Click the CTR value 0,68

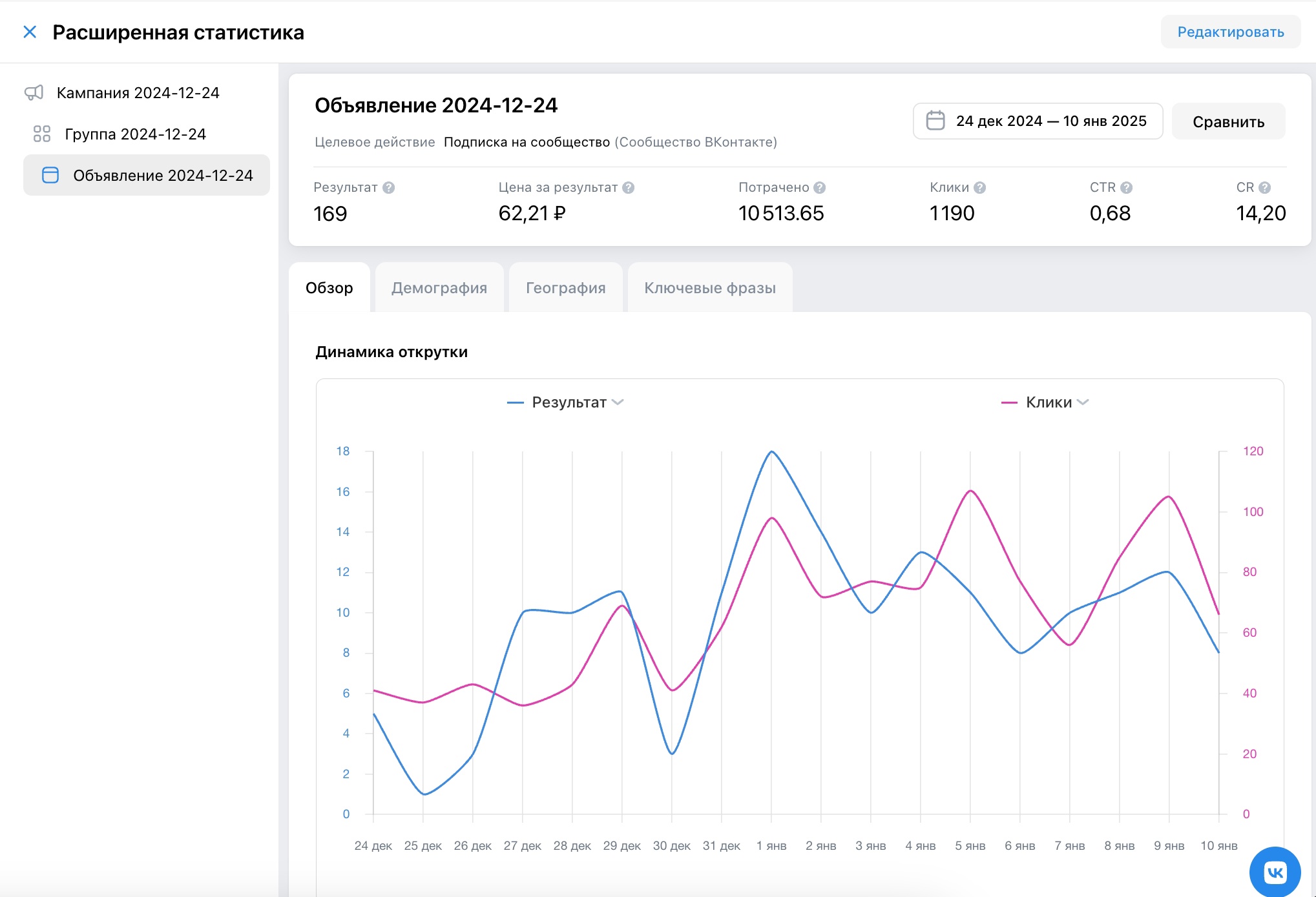pos(1110,213)
